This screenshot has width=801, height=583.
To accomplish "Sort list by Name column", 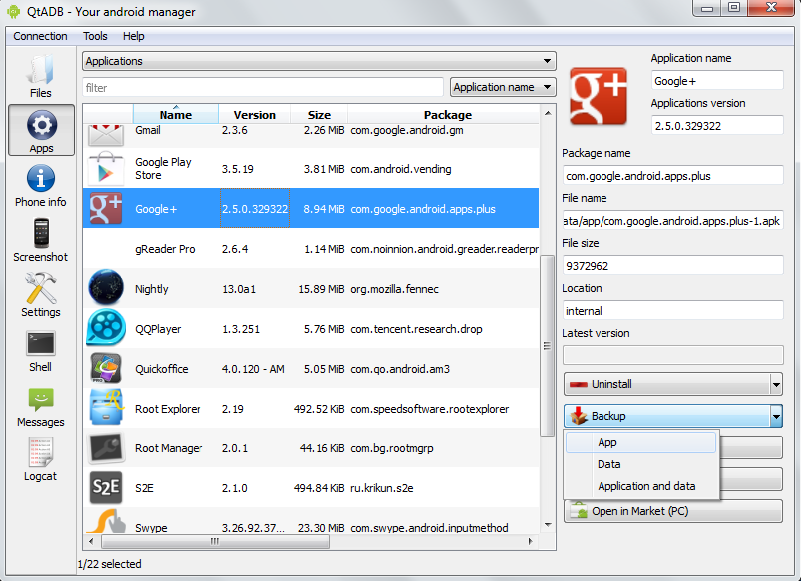I will 176,114.
